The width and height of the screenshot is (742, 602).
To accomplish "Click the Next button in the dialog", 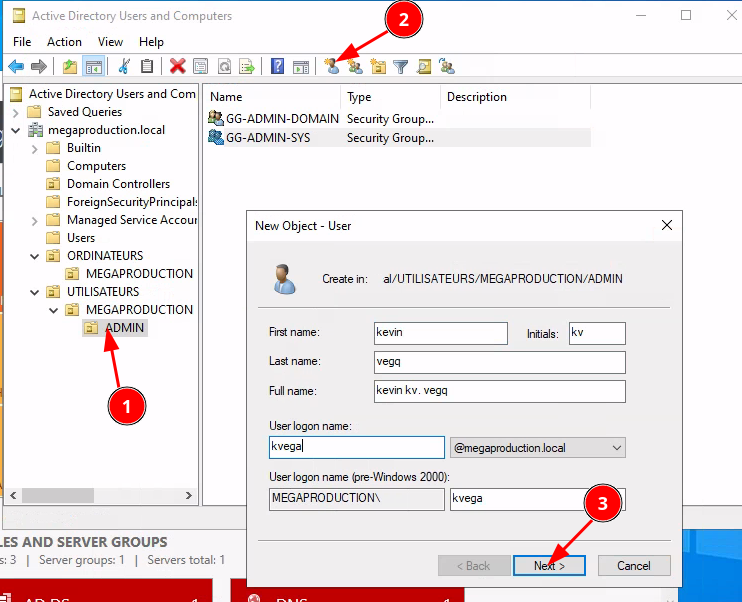I will [x=549, y=565].
